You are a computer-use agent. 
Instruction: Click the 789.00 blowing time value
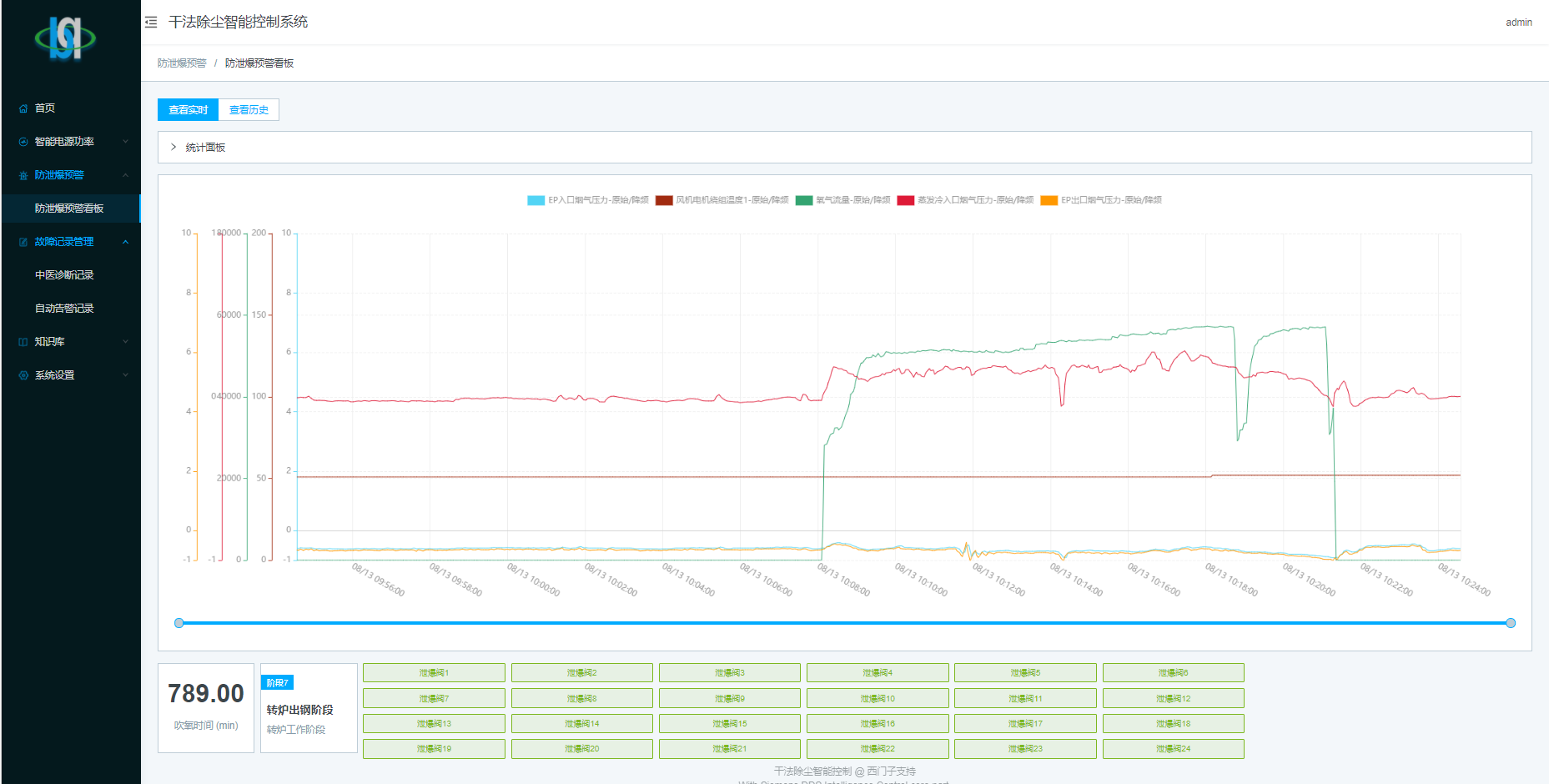(206, 694)
